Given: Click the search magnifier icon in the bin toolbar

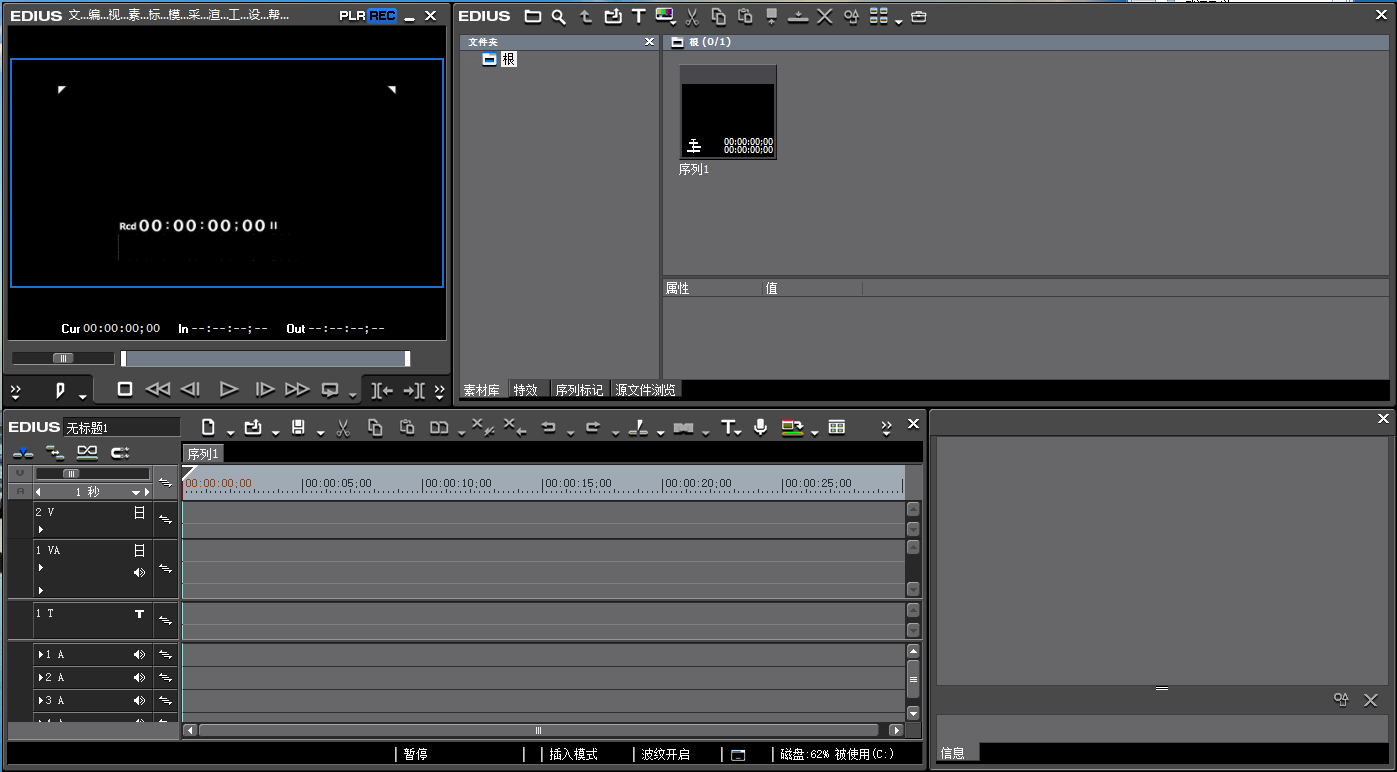Looking at the screenshot, I should (x=559, y=16).
